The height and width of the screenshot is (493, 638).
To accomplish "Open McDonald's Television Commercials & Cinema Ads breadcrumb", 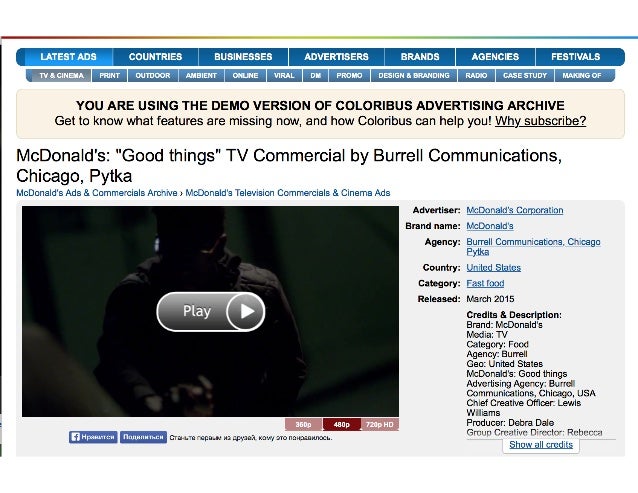I will 288,193.
